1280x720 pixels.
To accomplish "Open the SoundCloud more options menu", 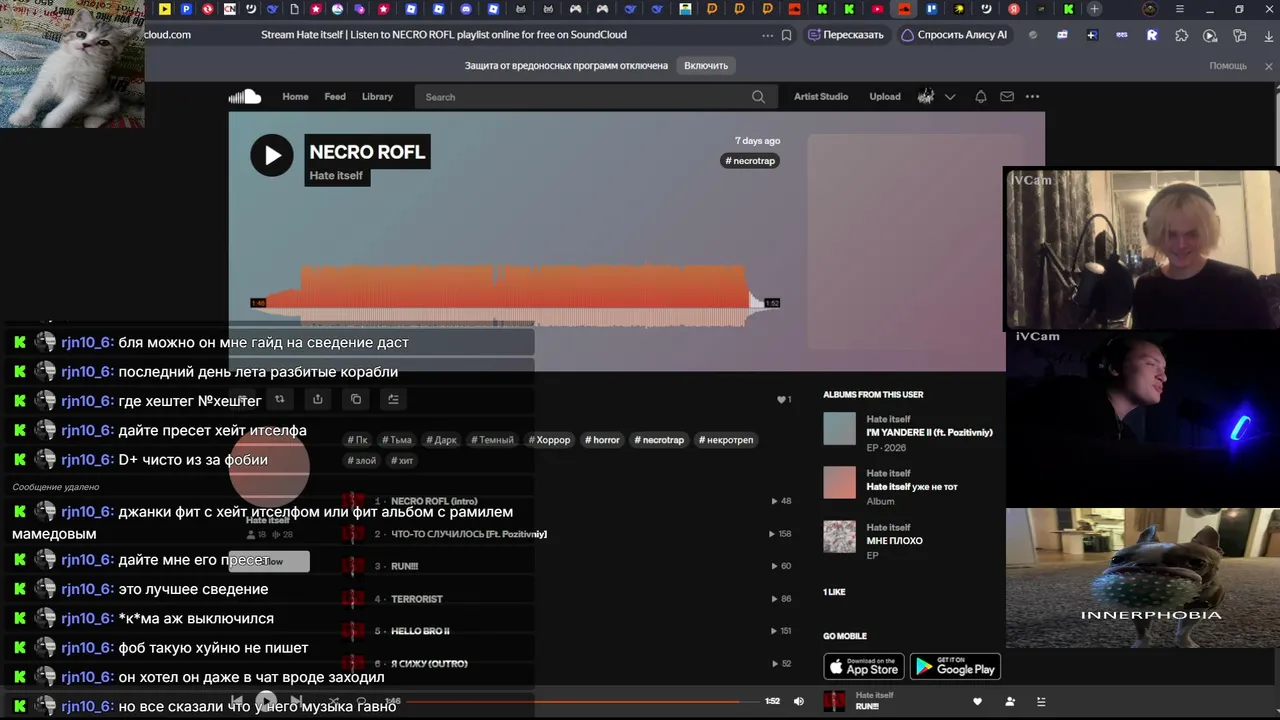I will 1032,97.
